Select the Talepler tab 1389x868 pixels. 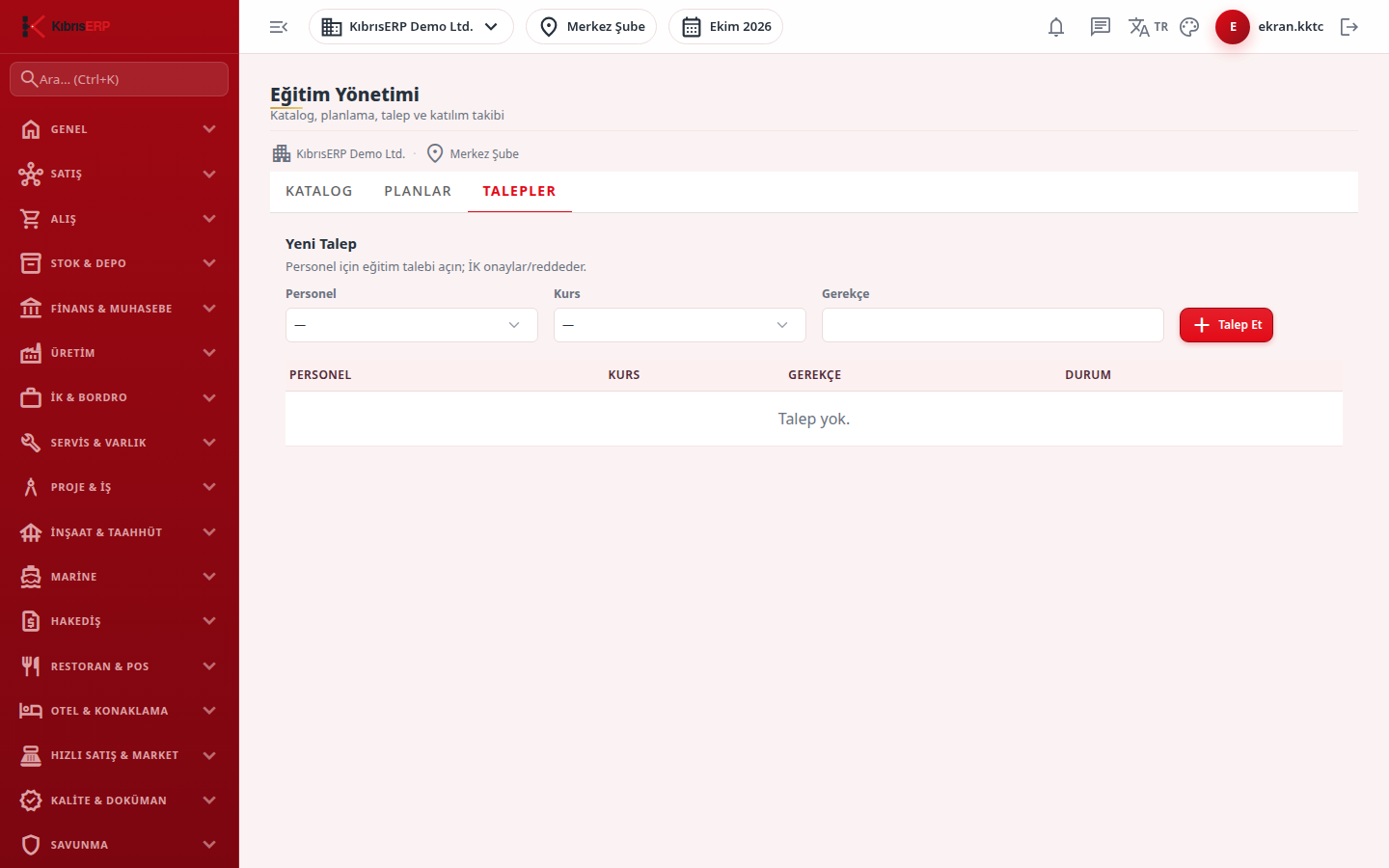coord(520,191)
